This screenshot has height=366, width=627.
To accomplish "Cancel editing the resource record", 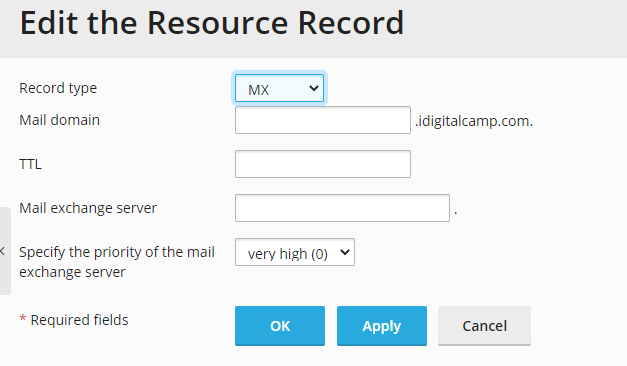I will 484,326.
